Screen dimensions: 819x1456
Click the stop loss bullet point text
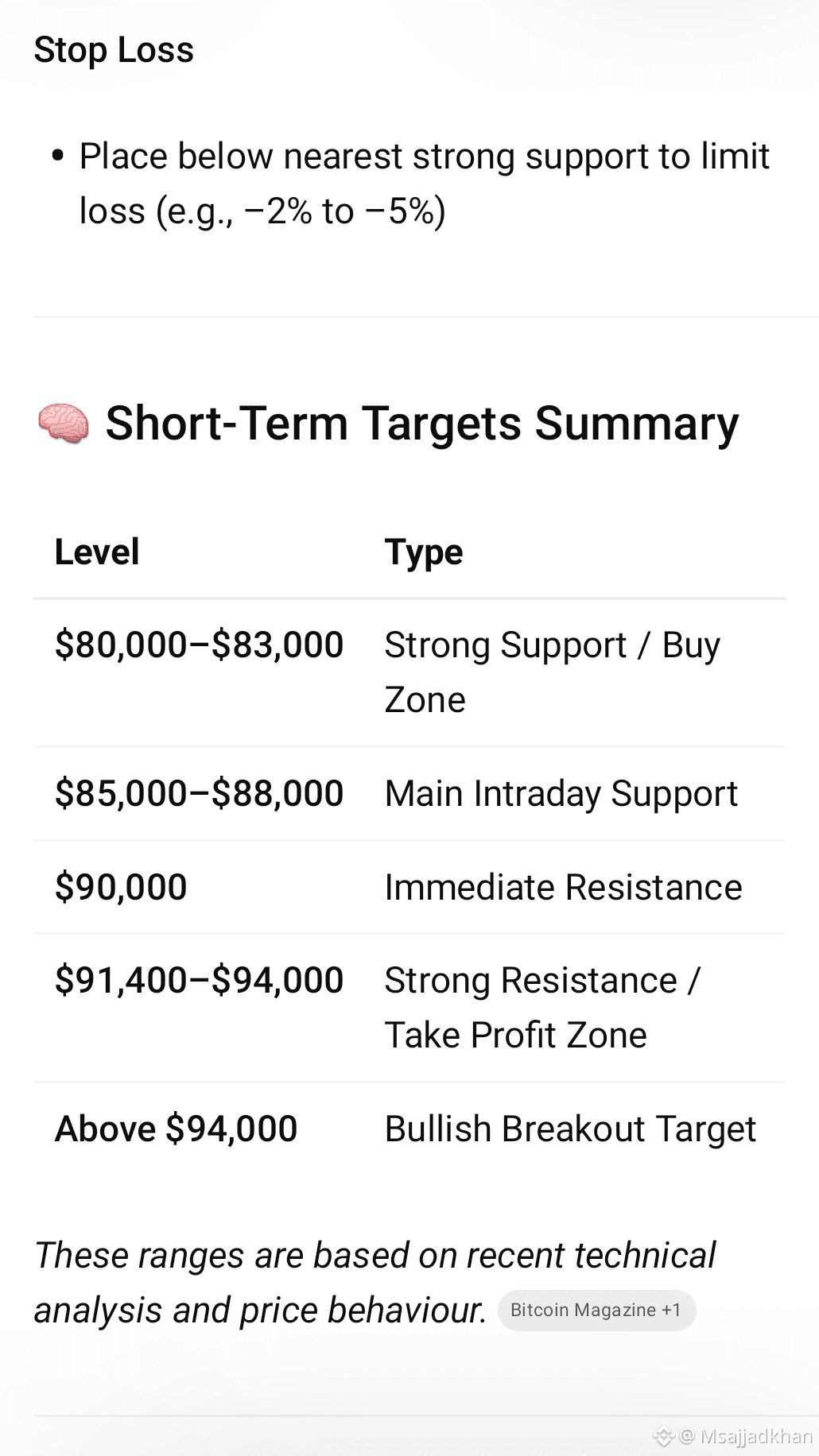pos(424,184)
